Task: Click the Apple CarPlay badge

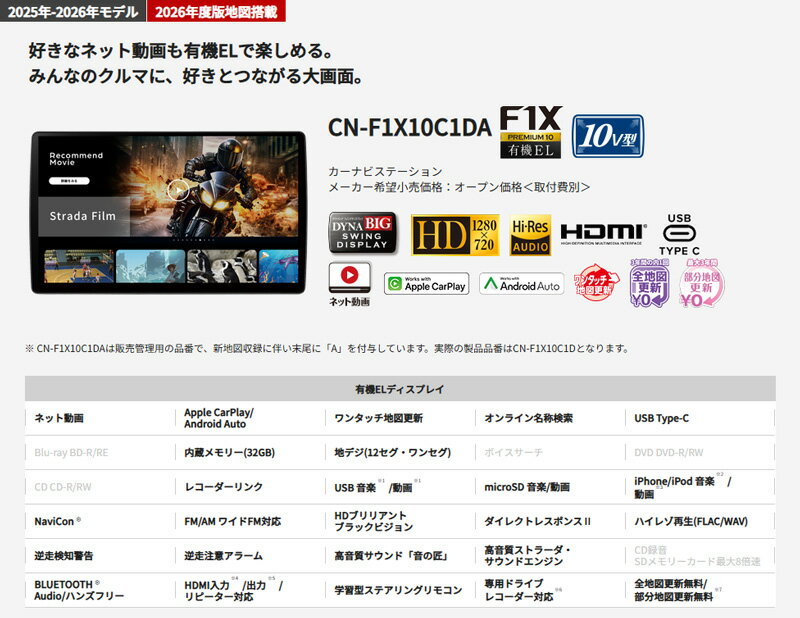Action: click(426, 284)
